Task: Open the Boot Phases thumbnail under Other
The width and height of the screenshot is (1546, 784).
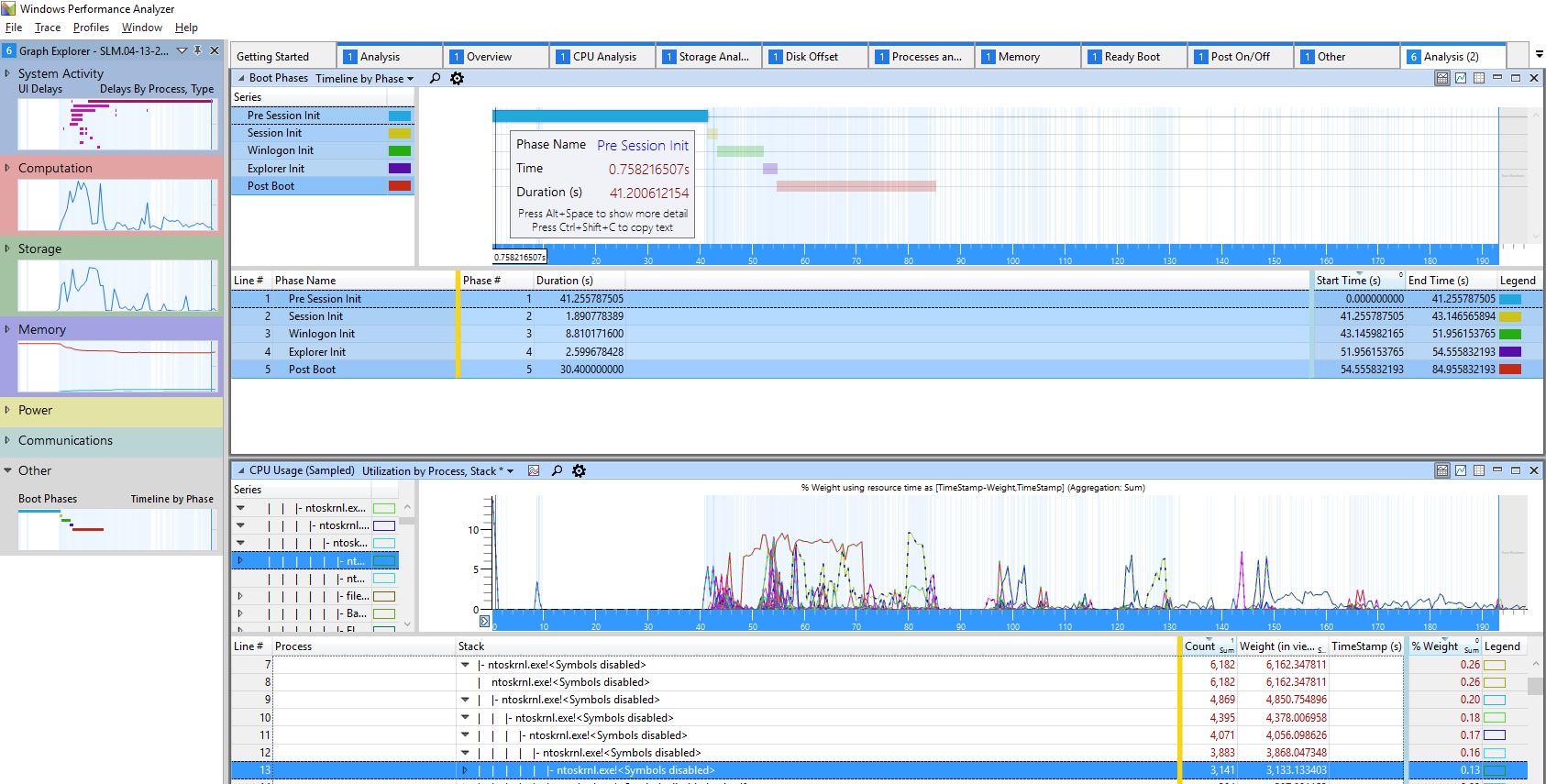Action: (x=118, y=529)
